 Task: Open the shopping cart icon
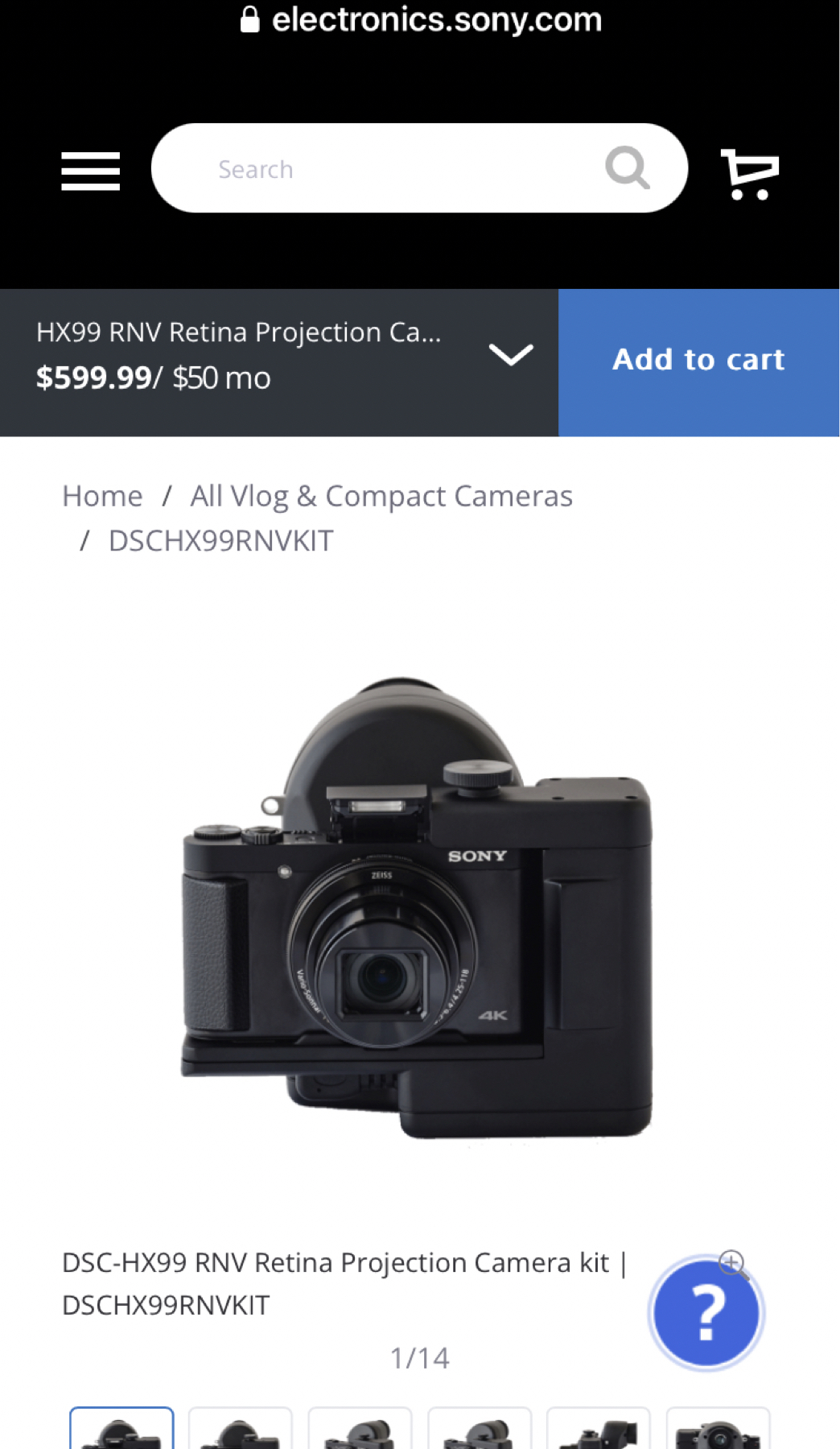750,173
